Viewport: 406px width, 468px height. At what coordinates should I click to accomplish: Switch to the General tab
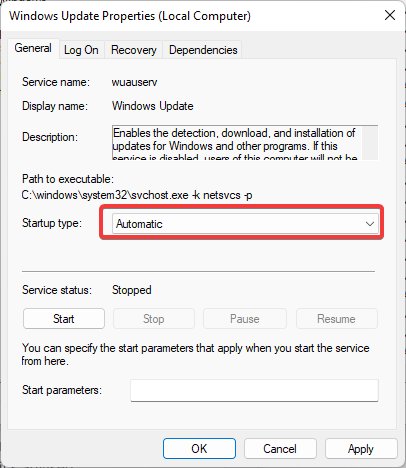33,48
